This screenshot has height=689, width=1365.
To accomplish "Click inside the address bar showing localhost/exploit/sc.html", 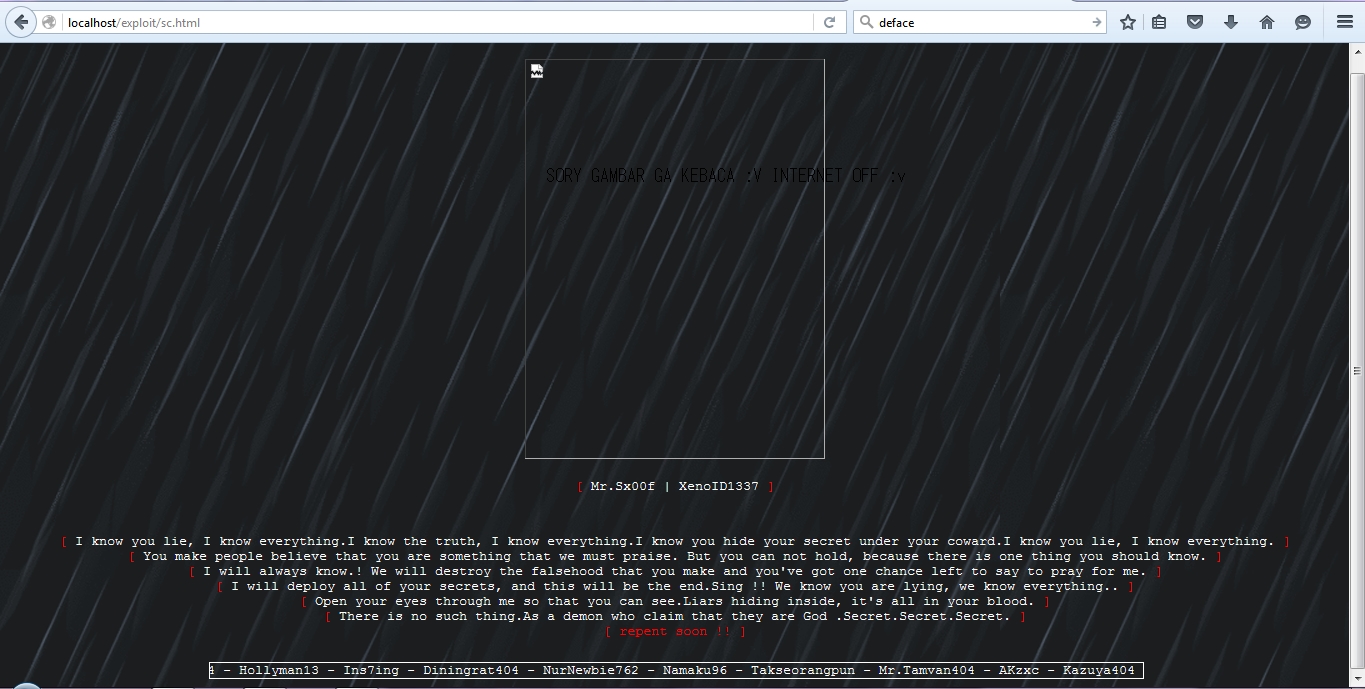I will [x=300, y=21].
